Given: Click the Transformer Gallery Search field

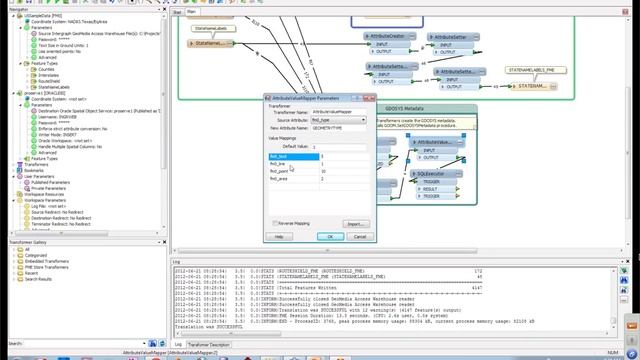Looking at the screenshot, I should click(84, 344).
